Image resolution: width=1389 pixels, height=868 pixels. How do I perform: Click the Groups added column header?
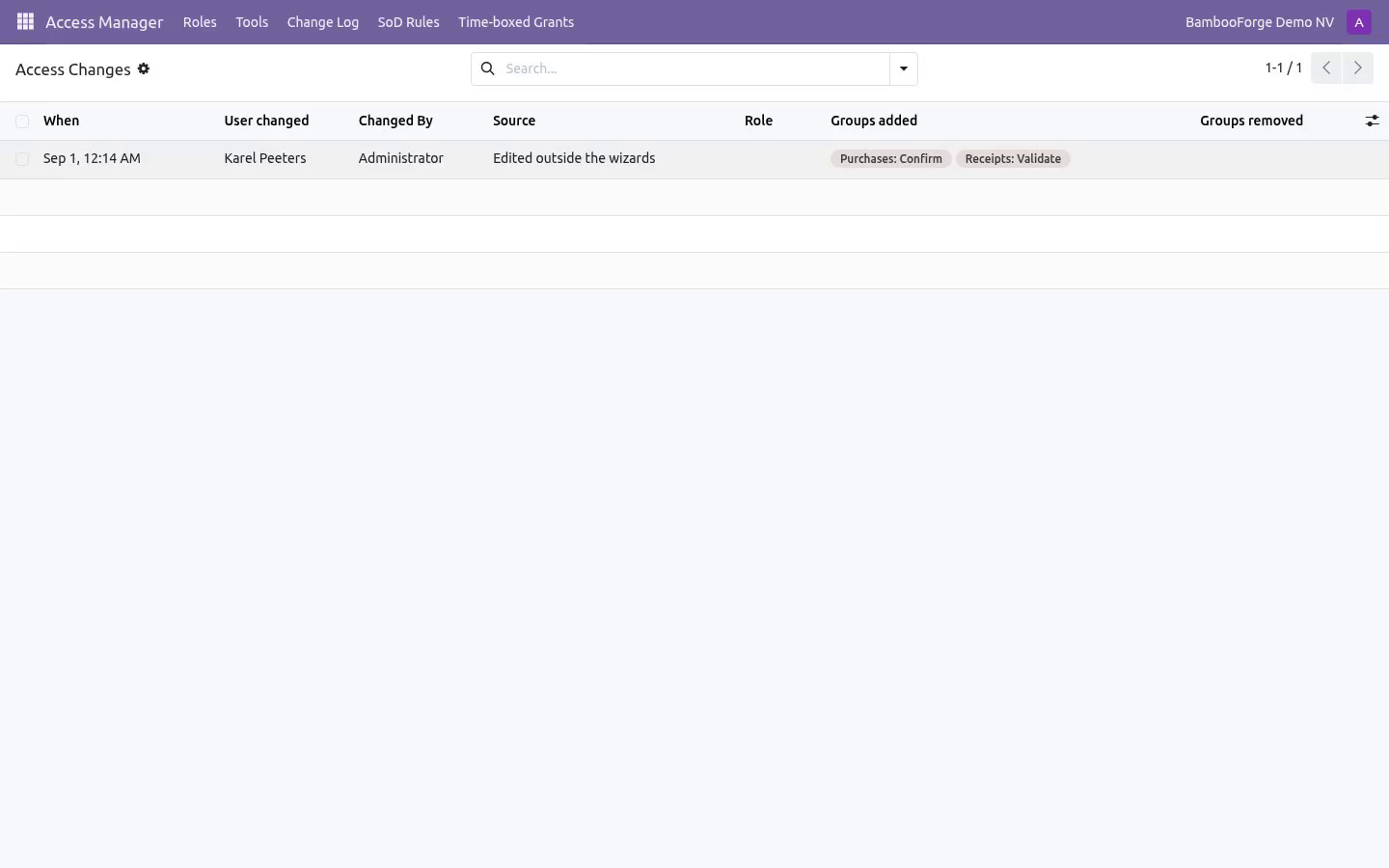(x=874, y=121)
